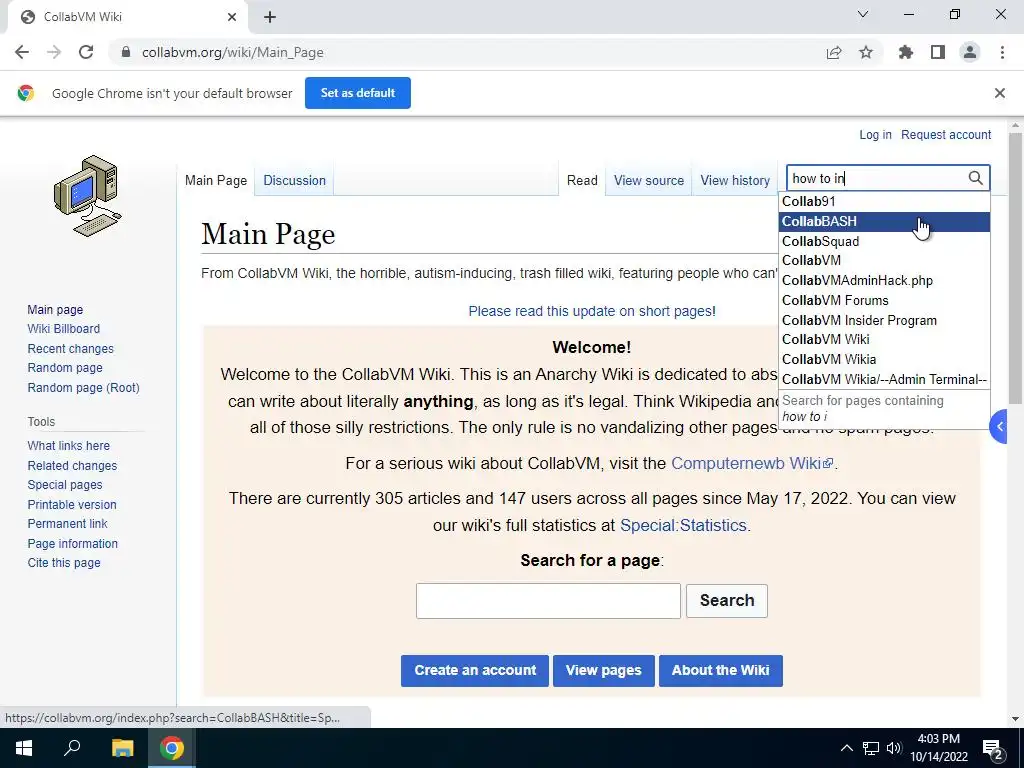View site info via lock icon

(x=126, y=52)
